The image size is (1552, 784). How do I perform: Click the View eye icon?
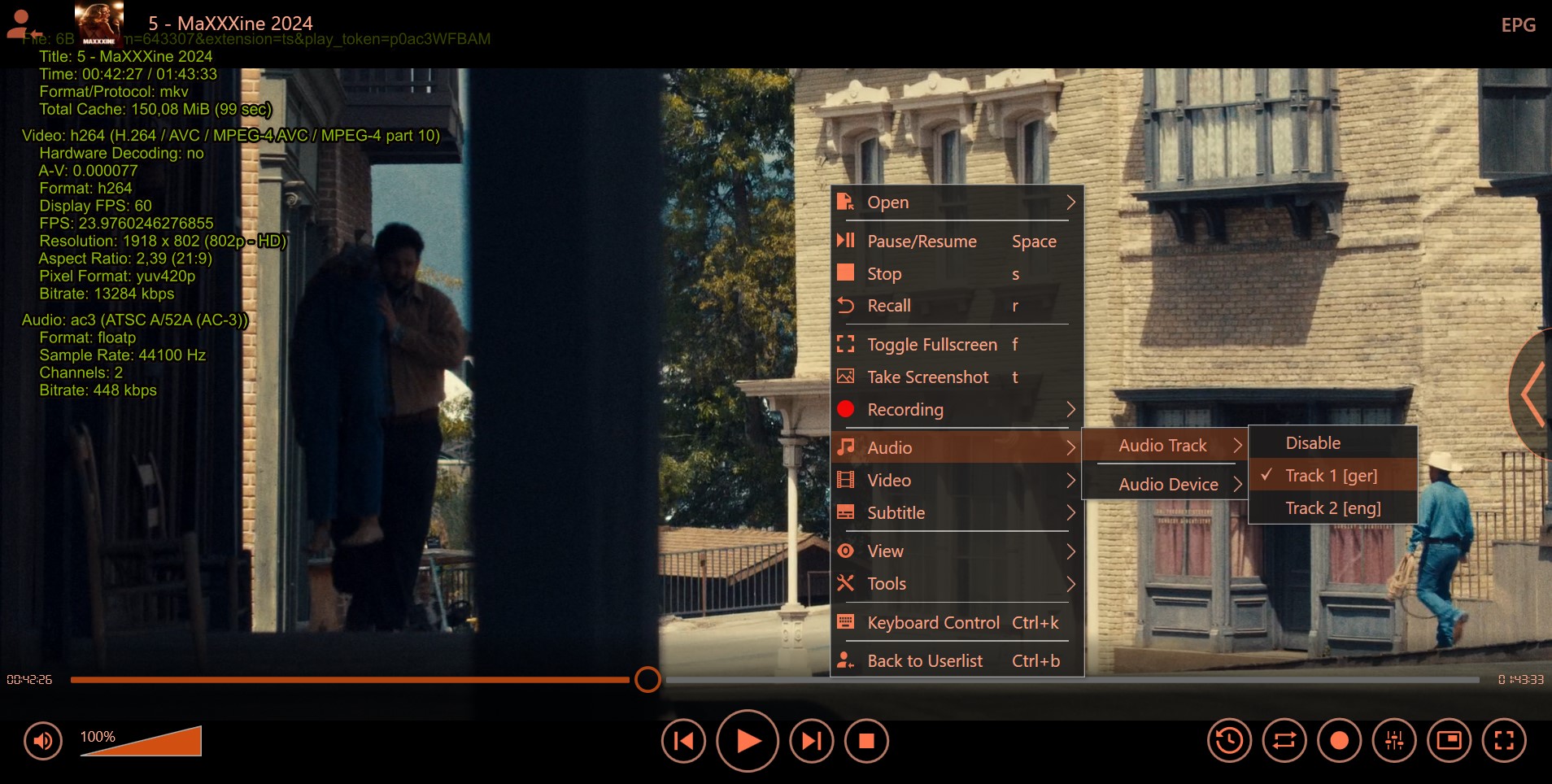(x=845, y=551)
